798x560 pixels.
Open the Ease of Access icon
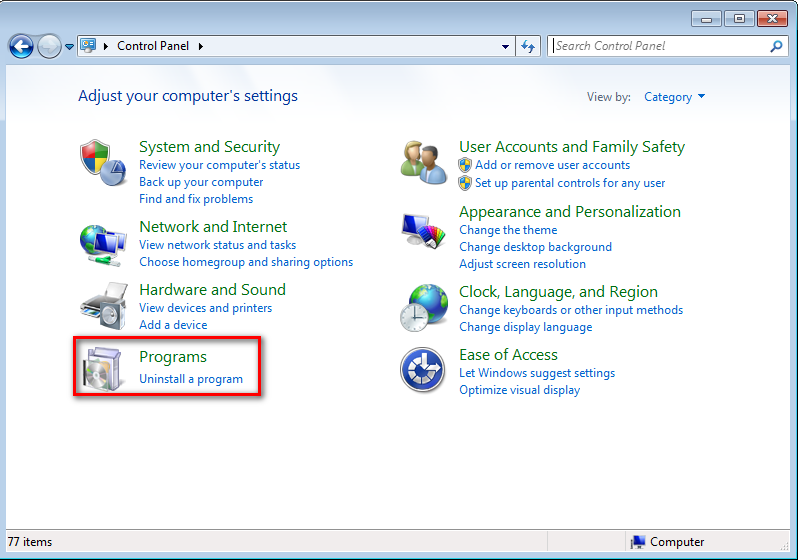(422, 370)
